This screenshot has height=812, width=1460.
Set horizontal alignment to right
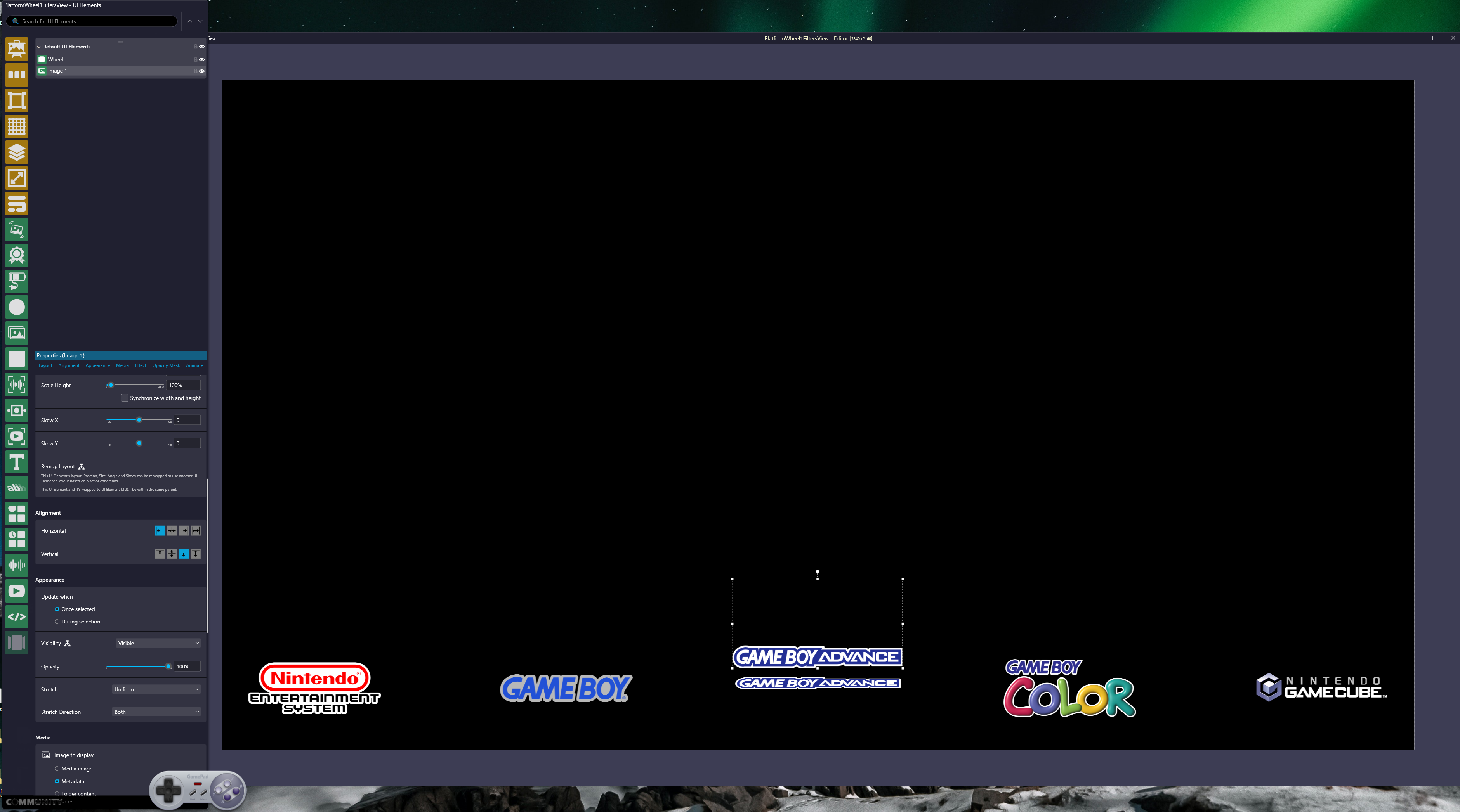tap(184, 531)
